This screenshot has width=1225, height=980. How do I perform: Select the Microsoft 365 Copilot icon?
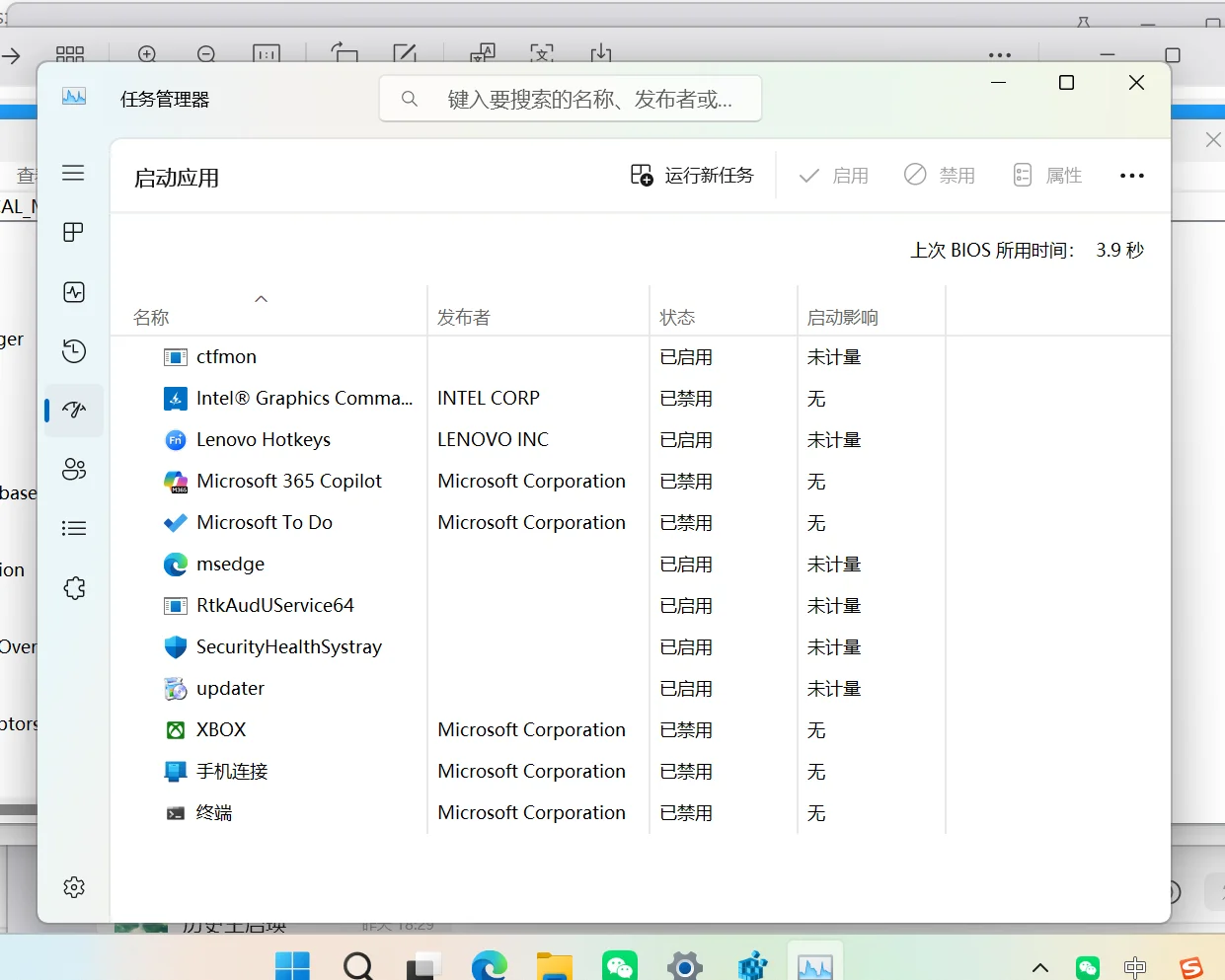click(x=175, y=482)
